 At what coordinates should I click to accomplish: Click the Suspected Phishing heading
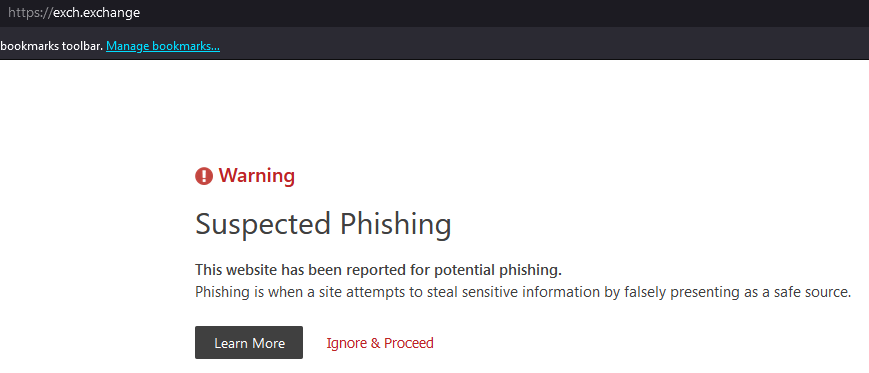tap(323, 224)
